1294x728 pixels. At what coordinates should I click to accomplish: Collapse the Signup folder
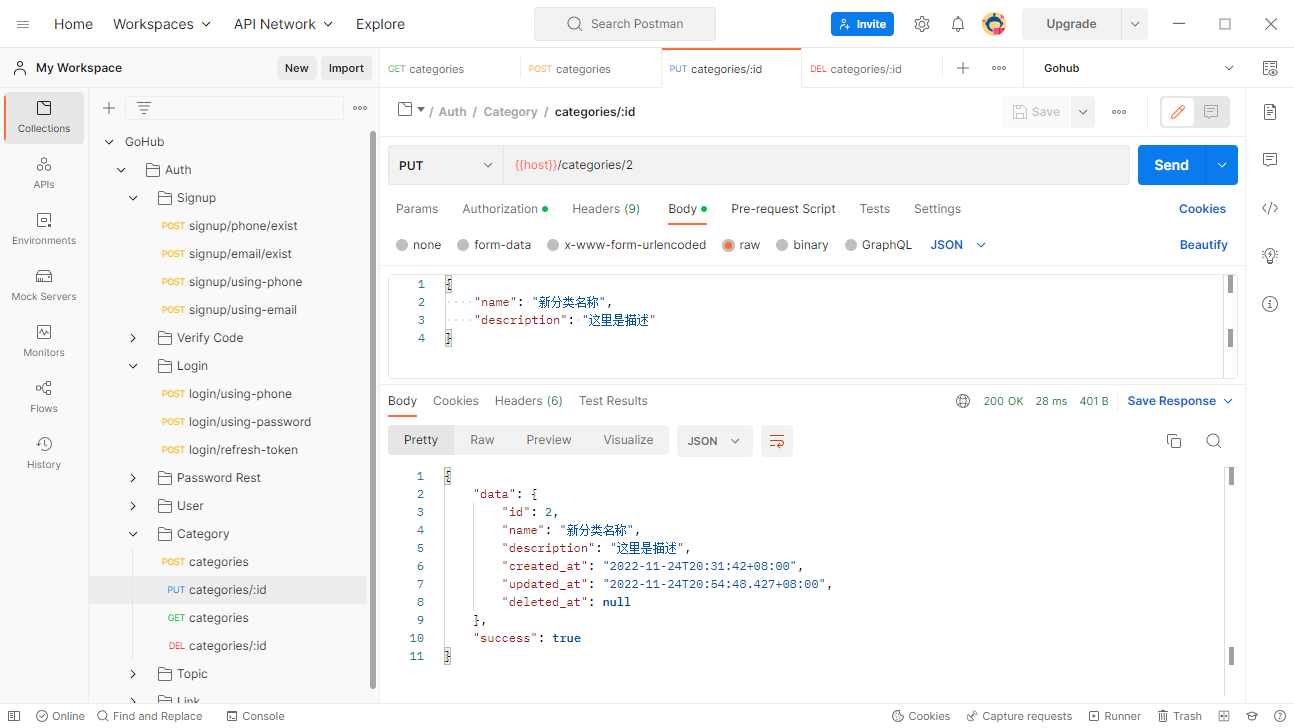tap(133, 198)
